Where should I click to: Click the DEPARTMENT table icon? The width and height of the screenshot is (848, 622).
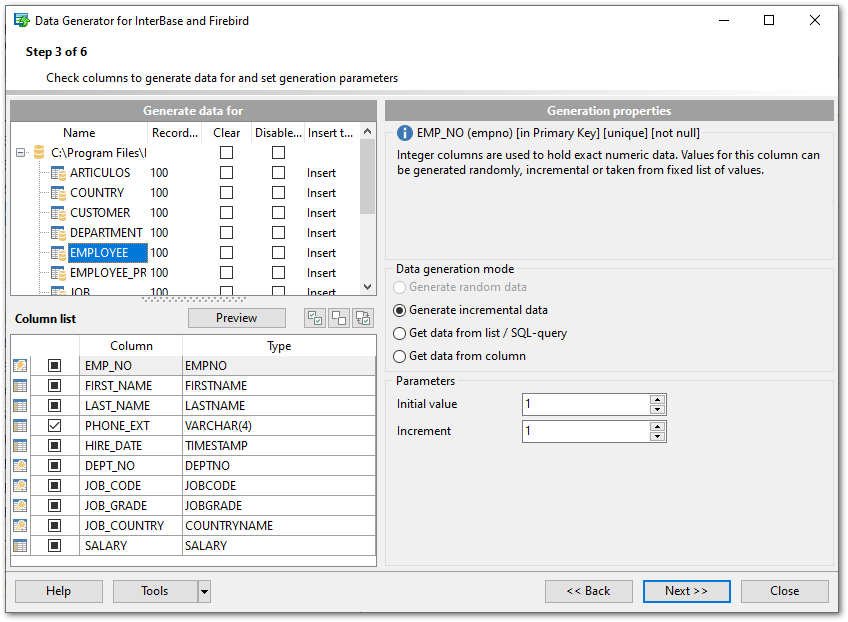pyautogui.click(x=58, y=233)
